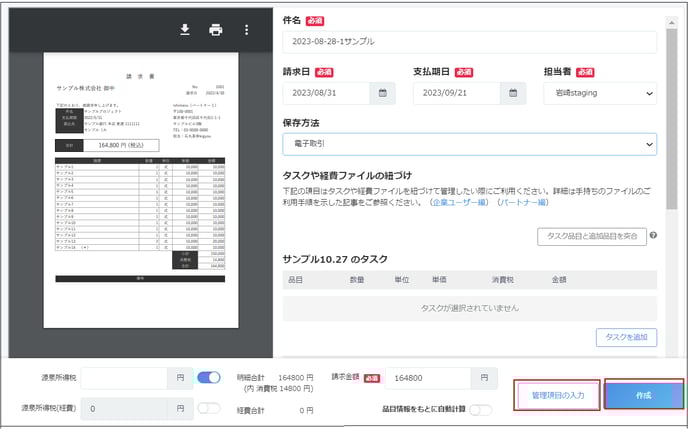
Task: Click the 単位 column header
Action: [401, 280]
